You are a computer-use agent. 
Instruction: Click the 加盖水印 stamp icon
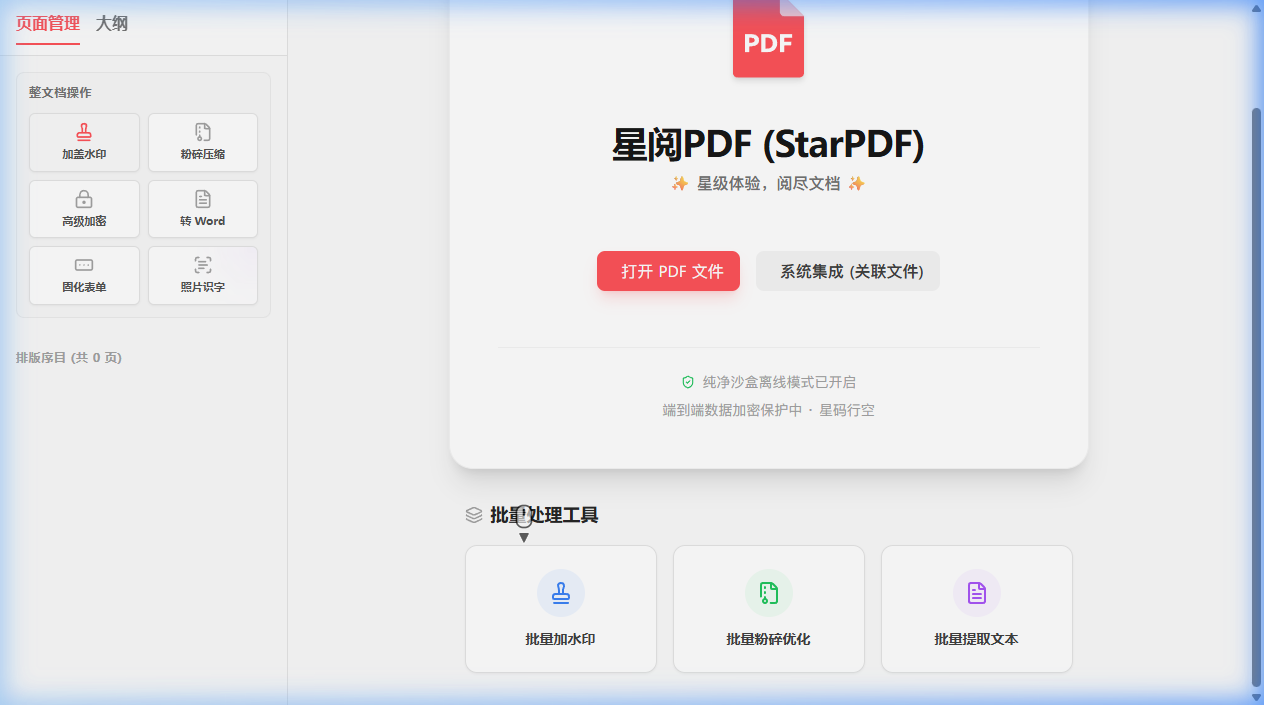pyautogui.click(x=84, y=132)
